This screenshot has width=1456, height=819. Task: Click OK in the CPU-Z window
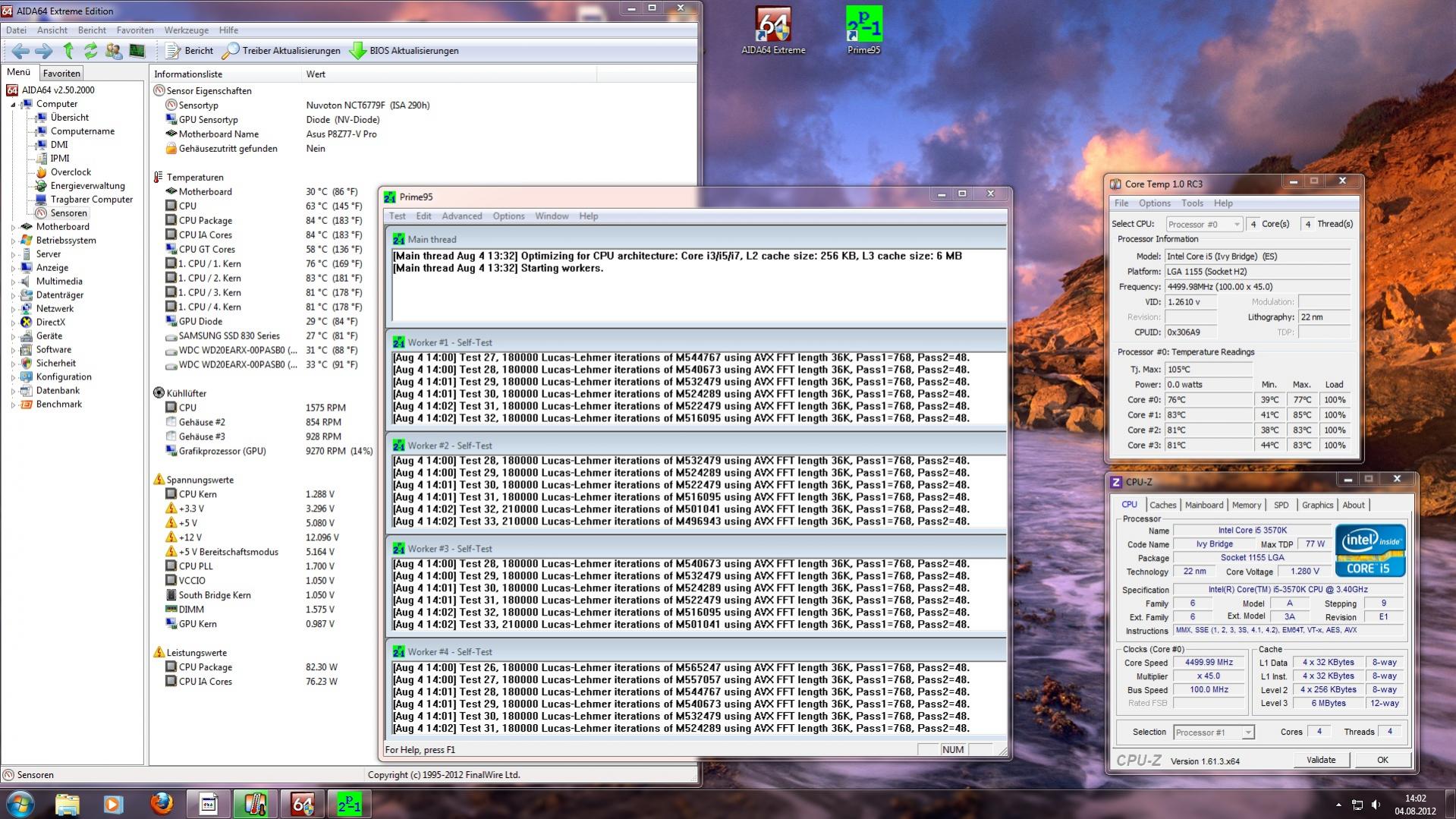click(1382, 760)
